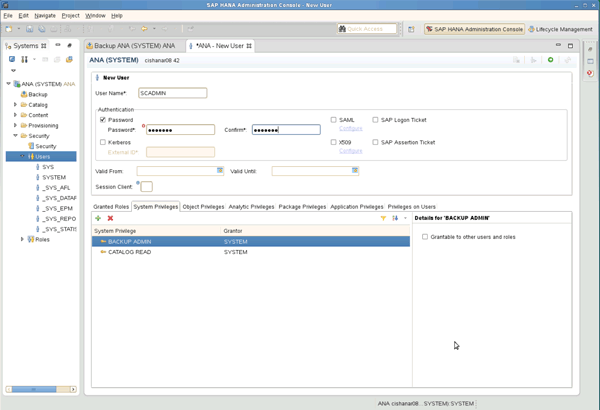
Task: Minimize the Systems view panel
Action: (58, 45)
